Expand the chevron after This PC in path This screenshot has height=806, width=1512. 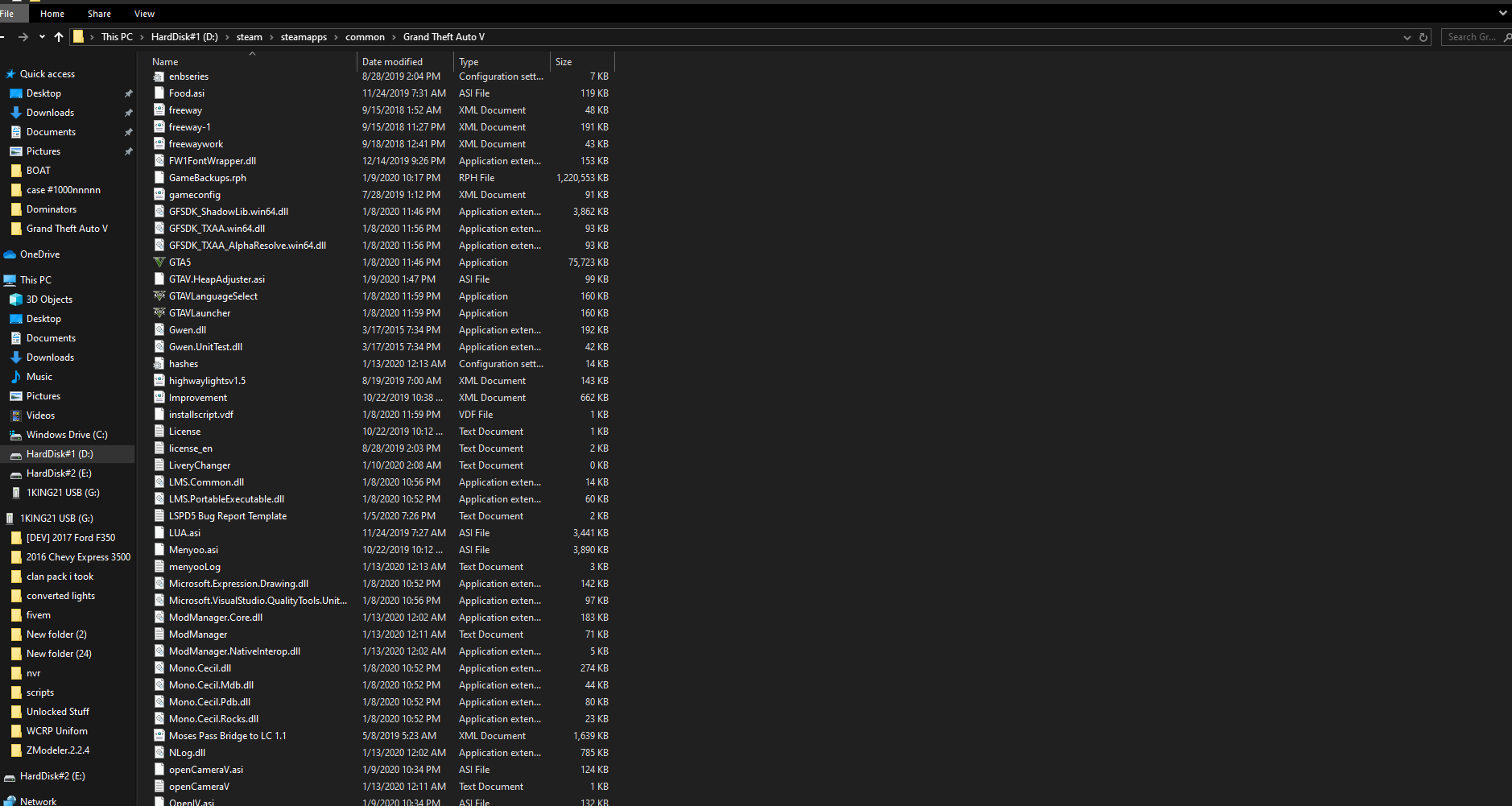(143, 37)
